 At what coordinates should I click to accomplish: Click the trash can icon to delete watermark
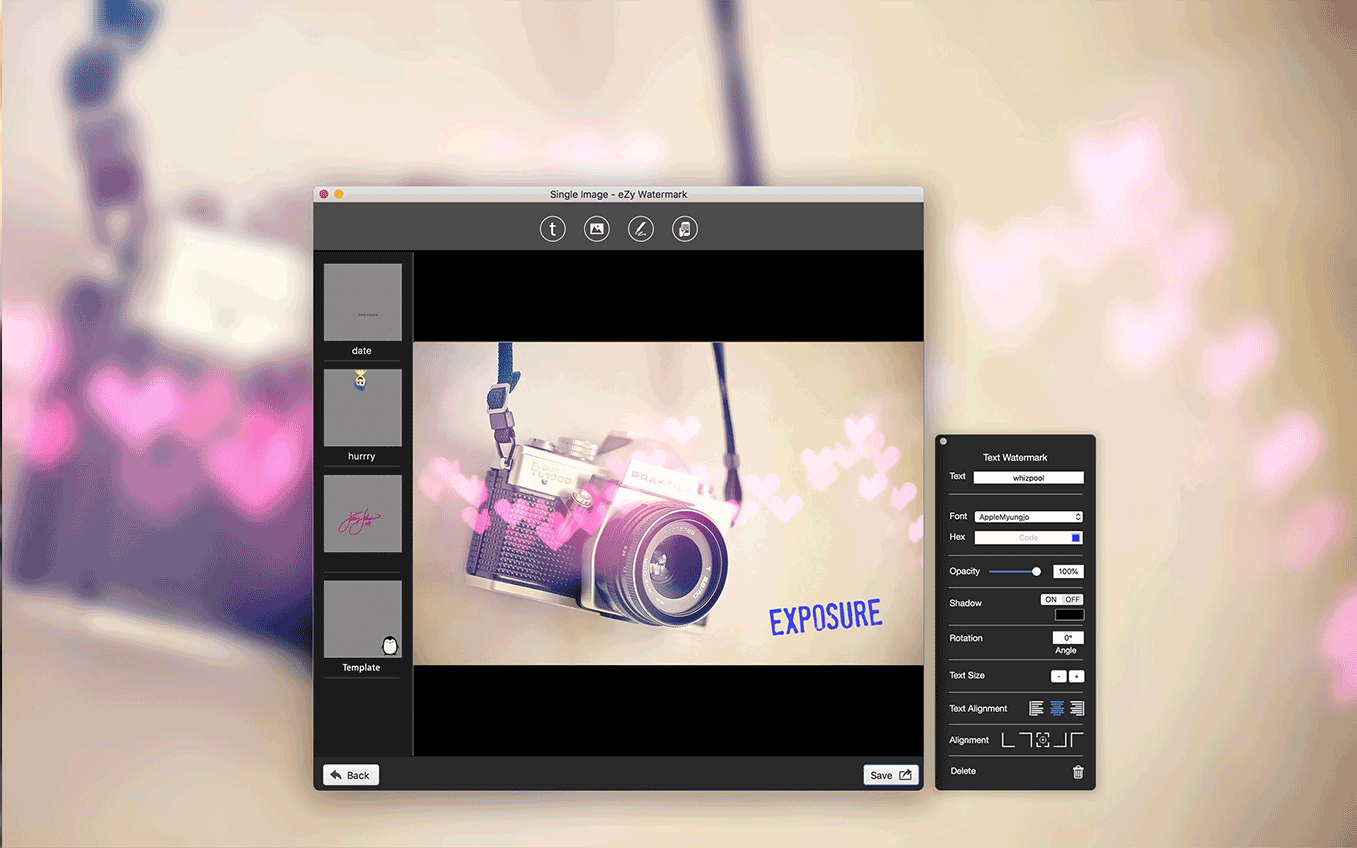[1078, 772]
